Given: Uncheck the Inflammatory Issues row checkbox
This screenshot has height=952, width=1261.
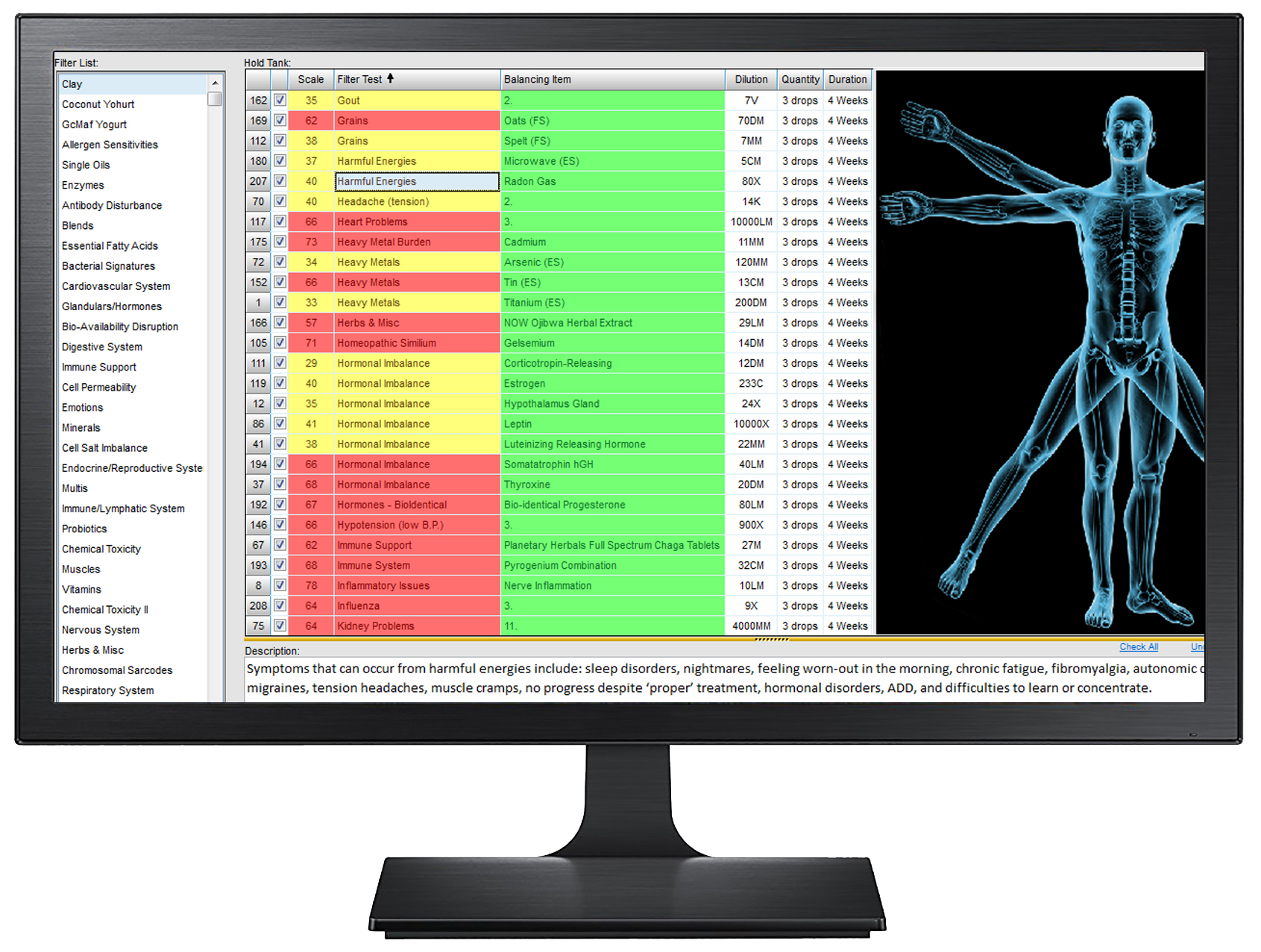Looking at the screenshot, I should coord(280,585).
